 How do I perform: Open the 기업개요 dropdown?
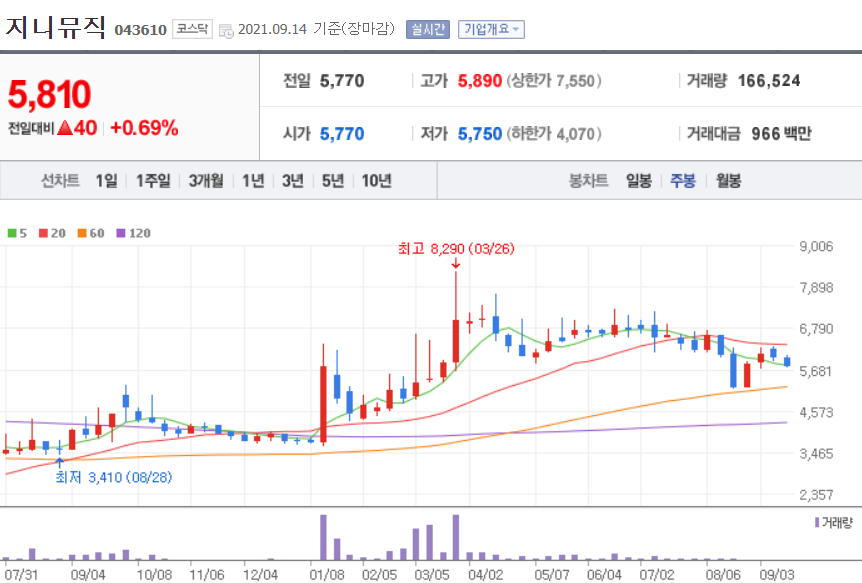[493, 29]
